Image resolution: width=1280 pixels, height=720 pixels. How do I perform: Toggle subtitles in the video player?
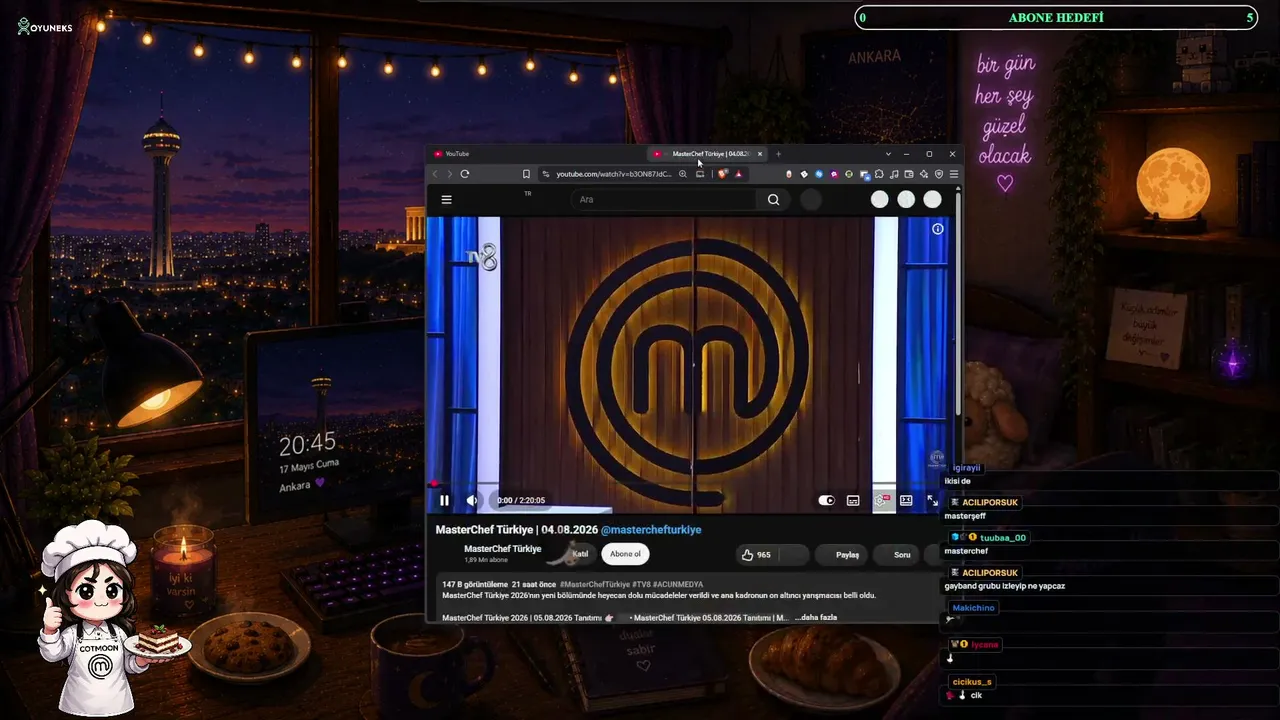click(853, 500)
